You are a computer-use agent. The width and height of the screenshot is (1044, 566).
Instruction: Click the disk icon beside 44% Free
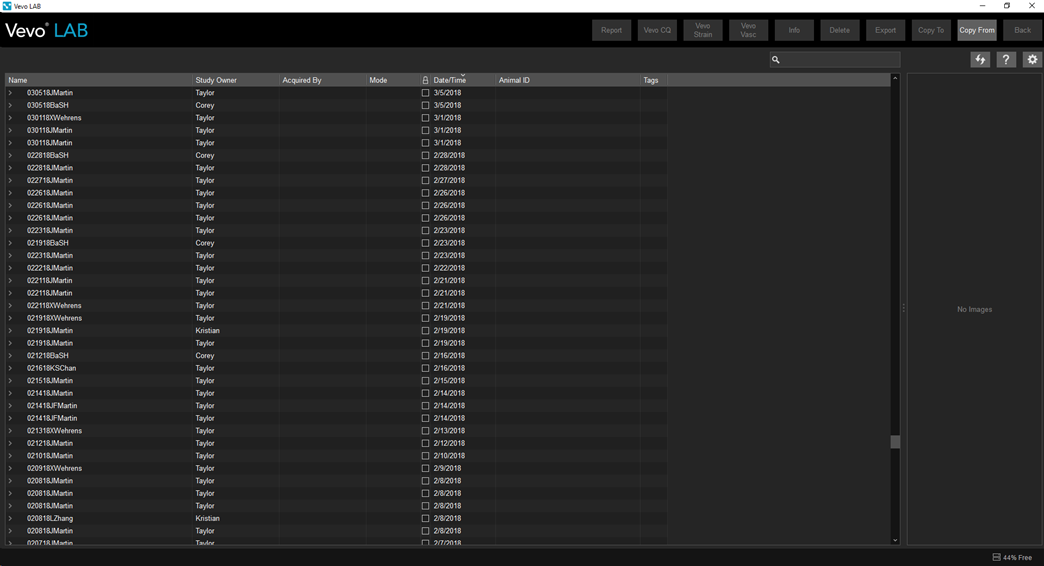tap(997, 557)
